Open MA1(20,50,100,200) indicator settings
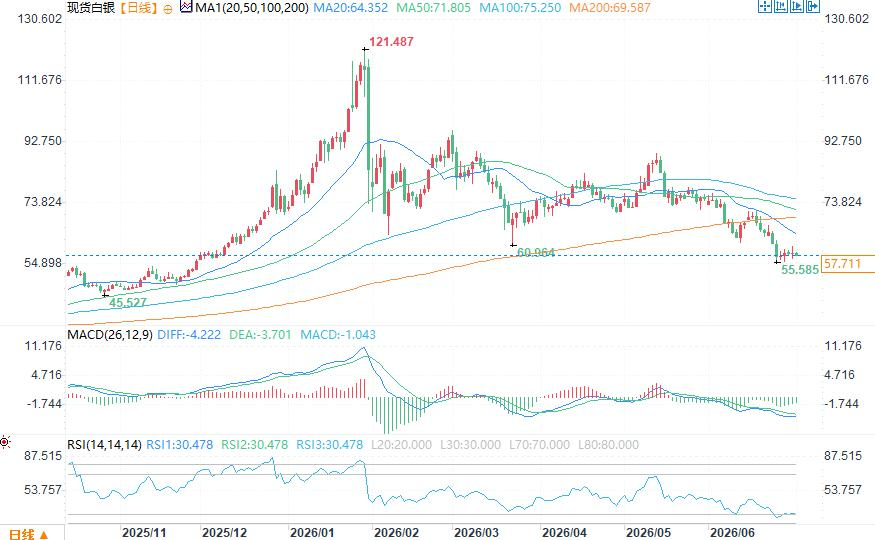This screenshot has height=540, width=875. click(252, 8)
